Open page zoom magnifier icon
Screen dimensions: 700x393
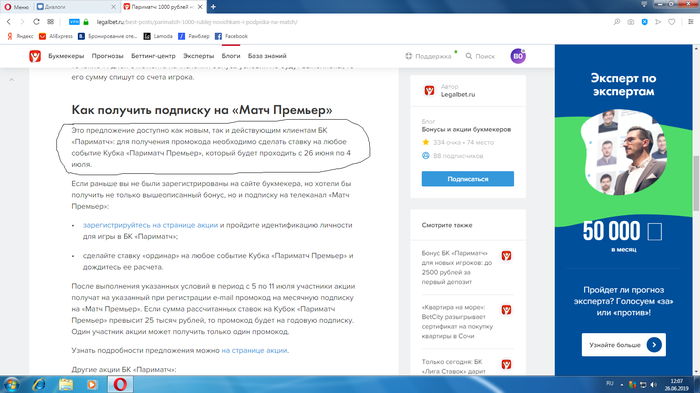617,22
